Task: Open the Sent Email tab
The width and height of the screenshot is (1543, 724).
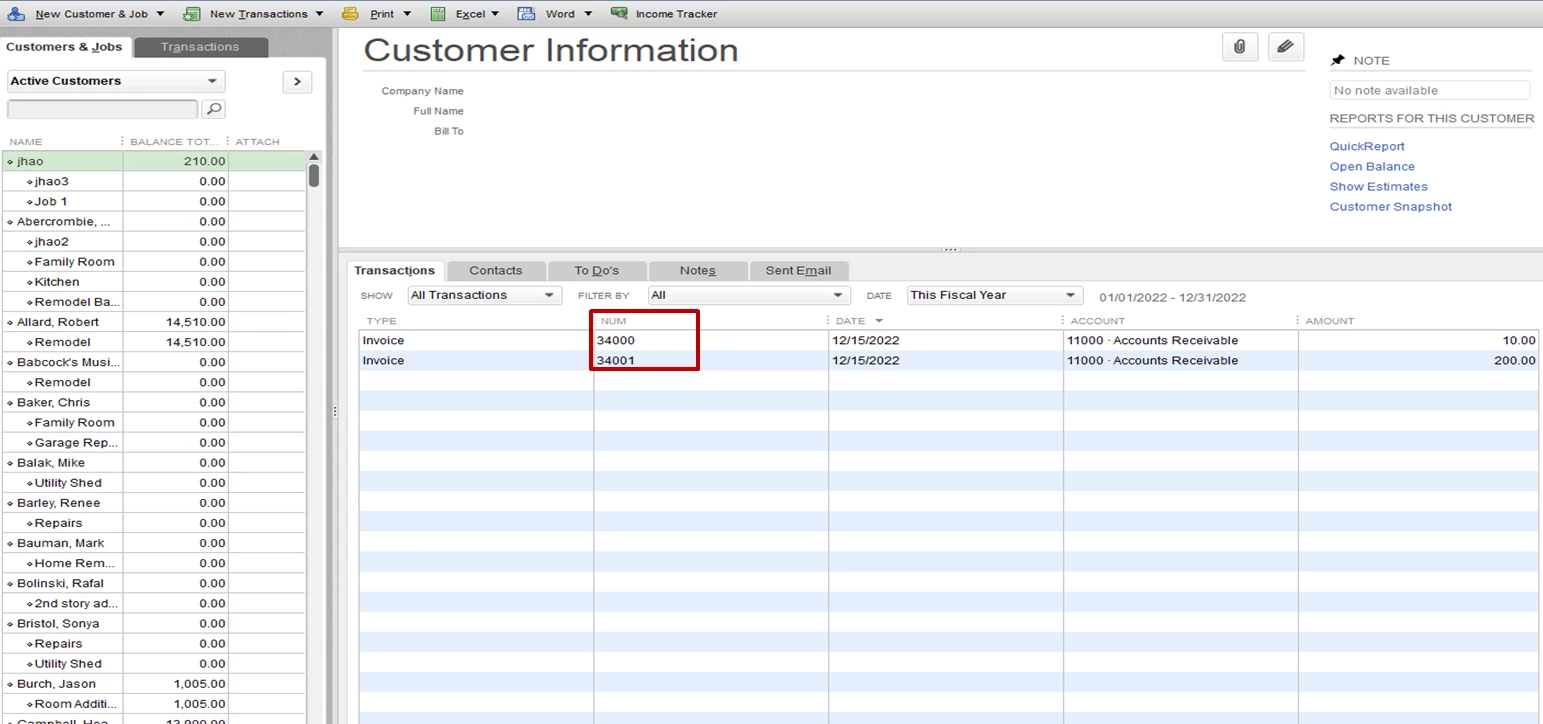Action: pos(798,271)
